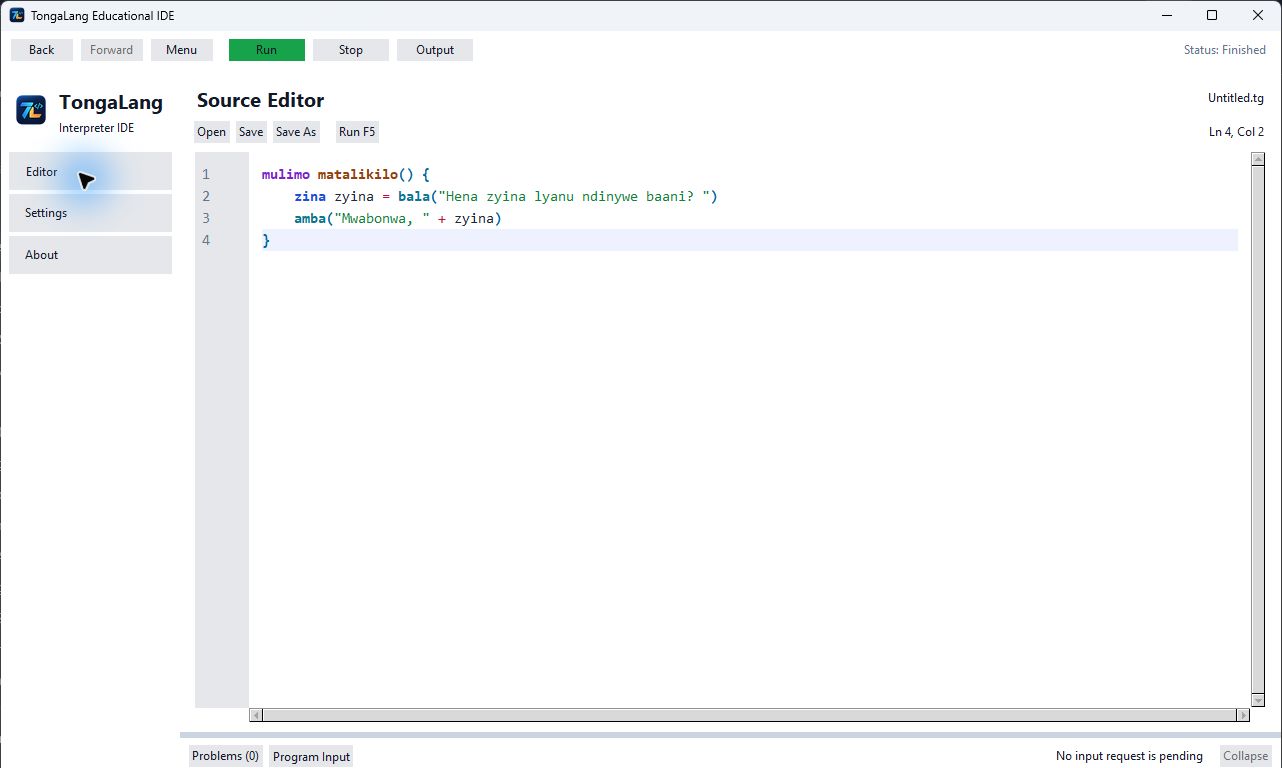Save the current file

point(251,132)
